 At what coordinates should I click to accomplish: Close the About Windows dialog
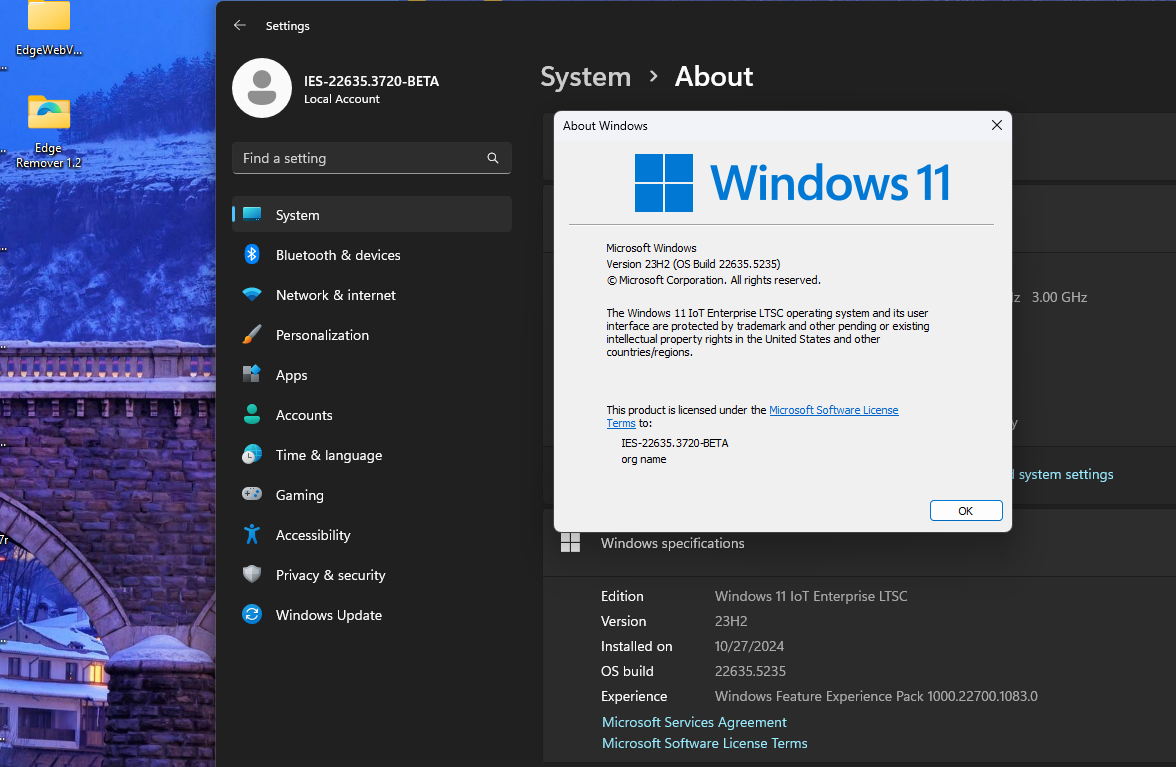997,125
